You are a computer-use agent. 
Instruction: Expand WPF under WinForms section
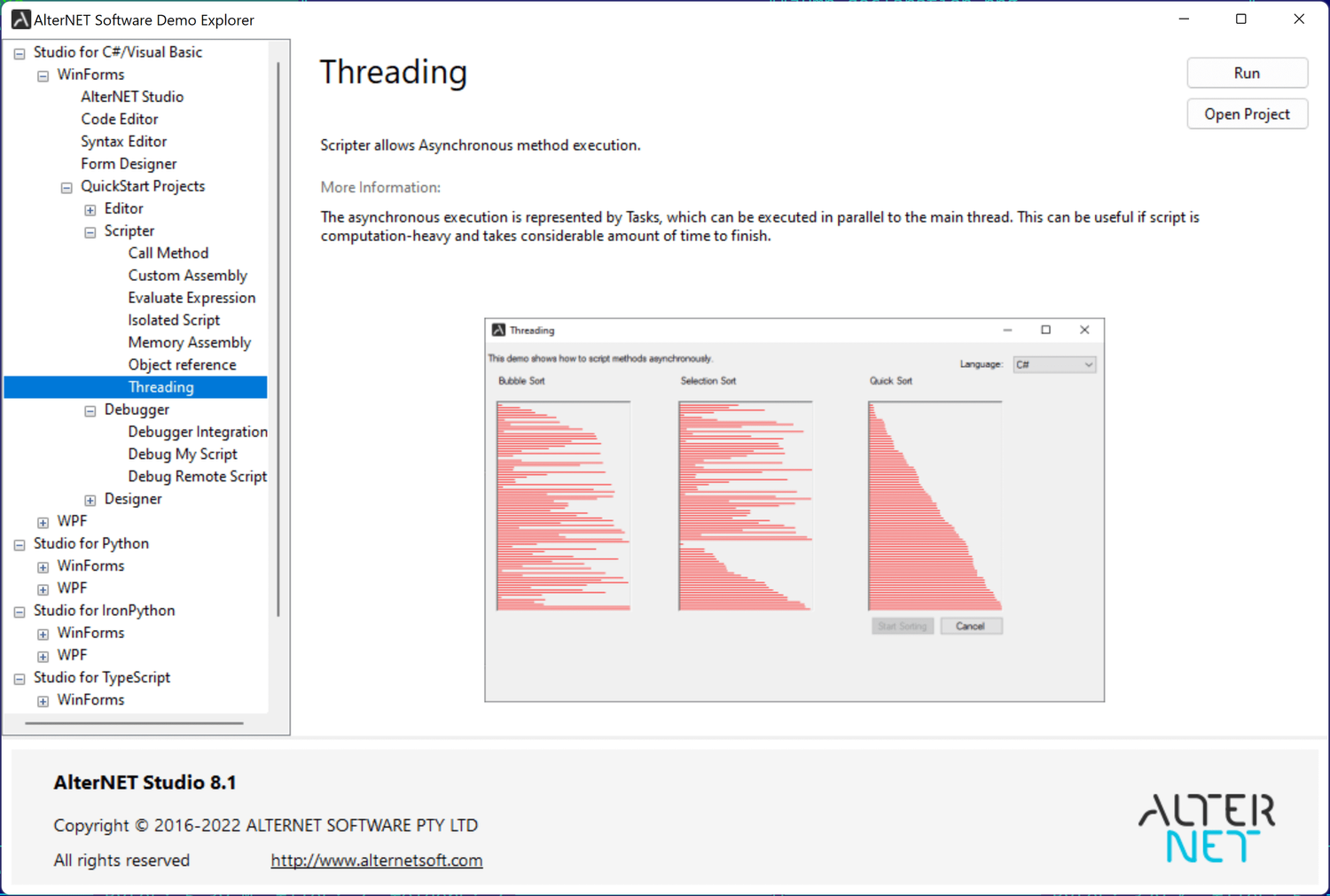tap(43, 522)
